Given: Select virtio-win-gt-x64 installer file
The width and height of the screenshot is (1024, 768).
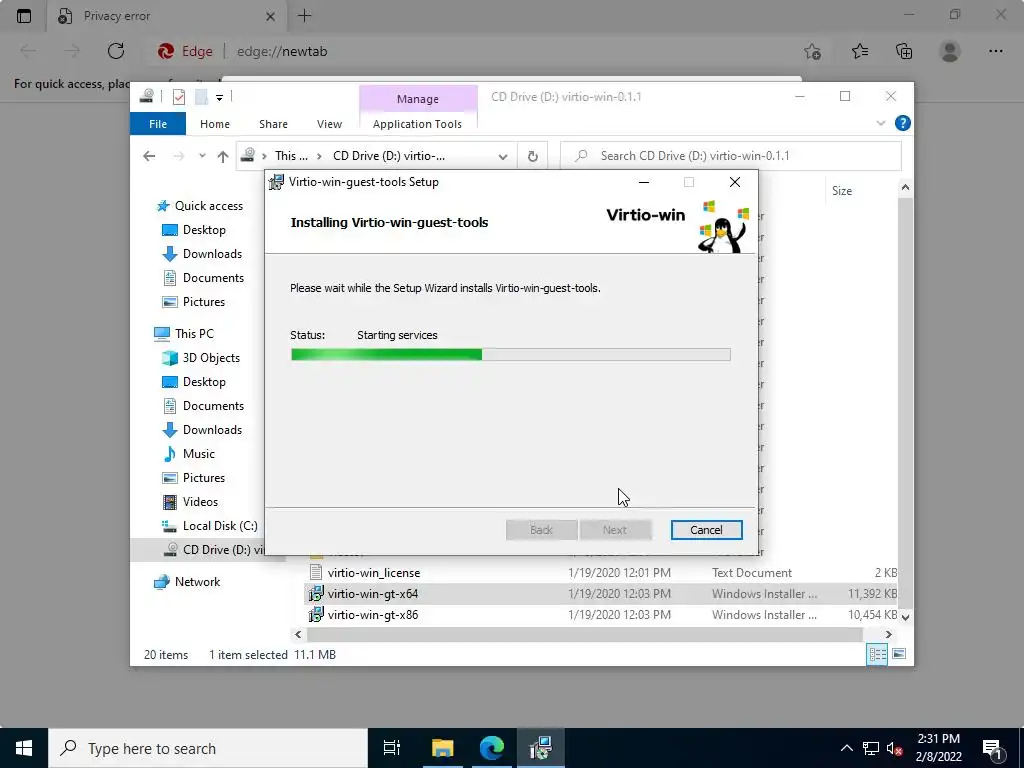Looking at the screenshot, I should (x=373, y=594).
